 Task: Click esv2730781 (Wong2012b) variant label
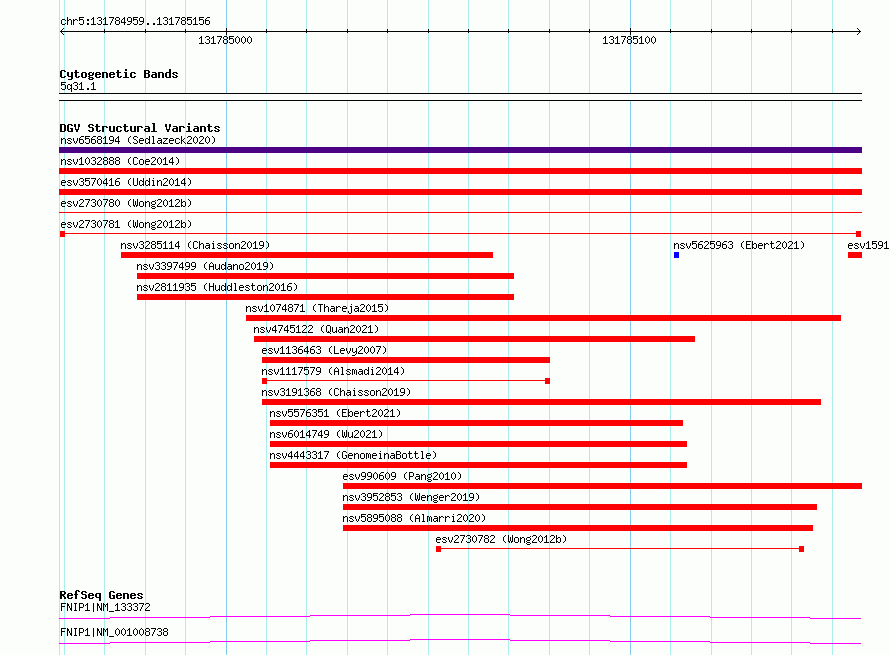tap(126, 224)
